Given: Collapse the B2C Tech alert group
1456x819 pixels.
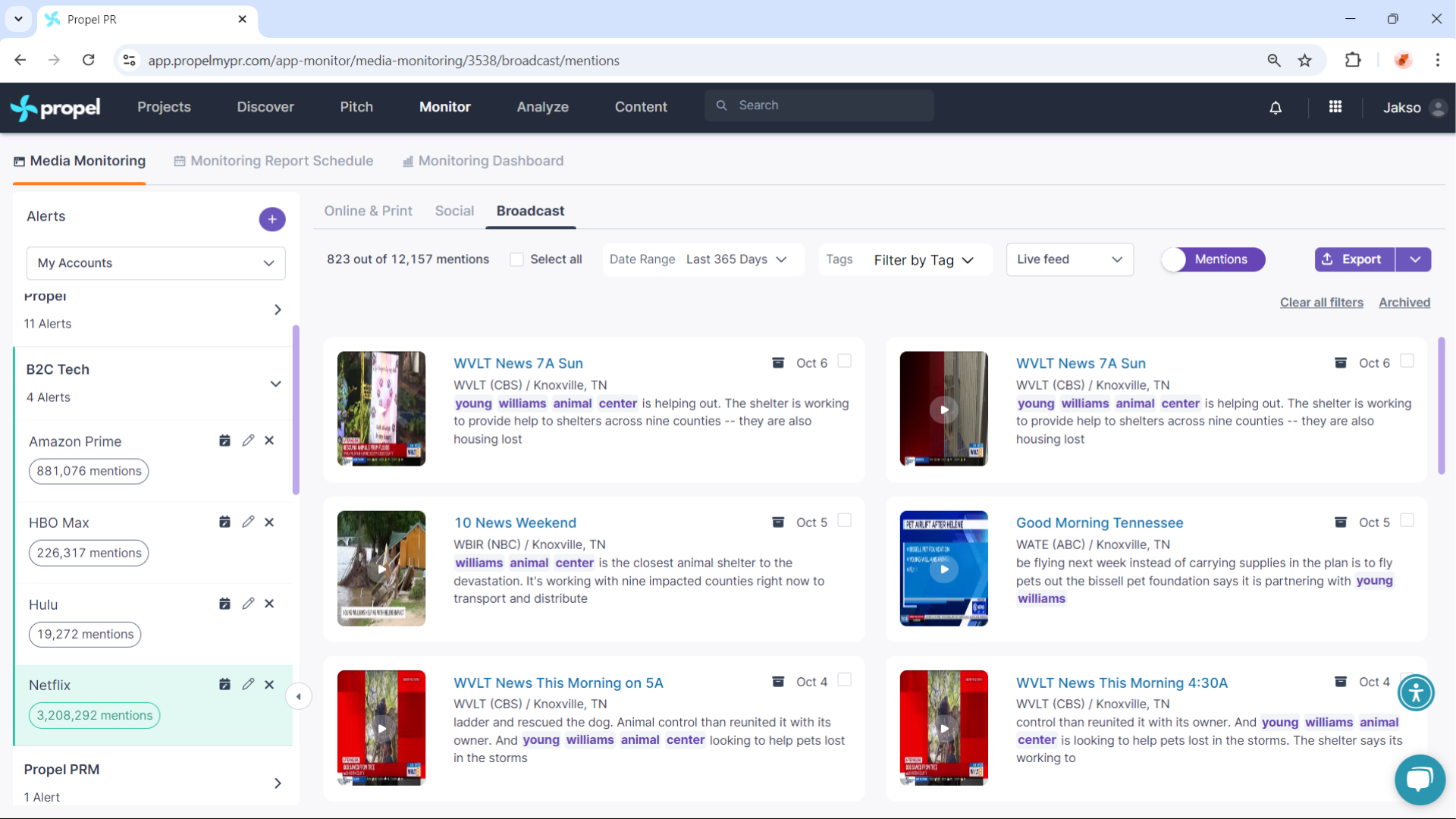Looking at the screenshot, I should pos(275,384).
